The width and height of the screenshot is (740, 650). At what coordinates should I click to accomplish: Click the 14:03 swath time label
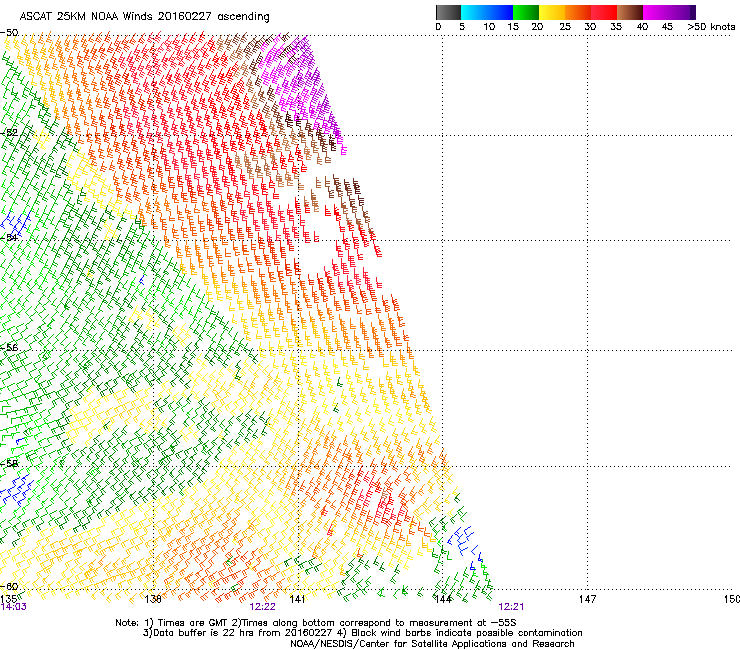coord(14,607)
